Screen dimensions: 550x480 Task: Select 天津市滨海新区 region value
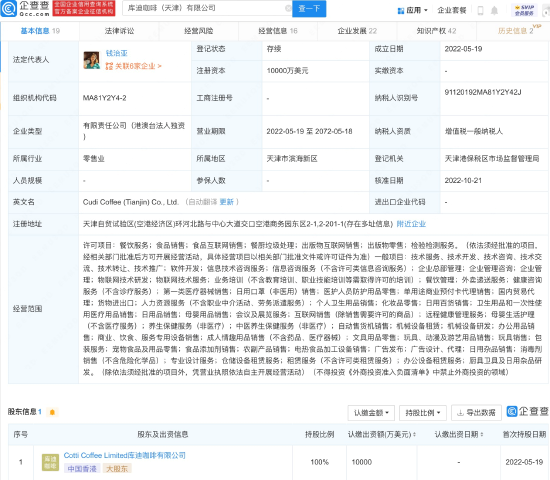[292, 159]
